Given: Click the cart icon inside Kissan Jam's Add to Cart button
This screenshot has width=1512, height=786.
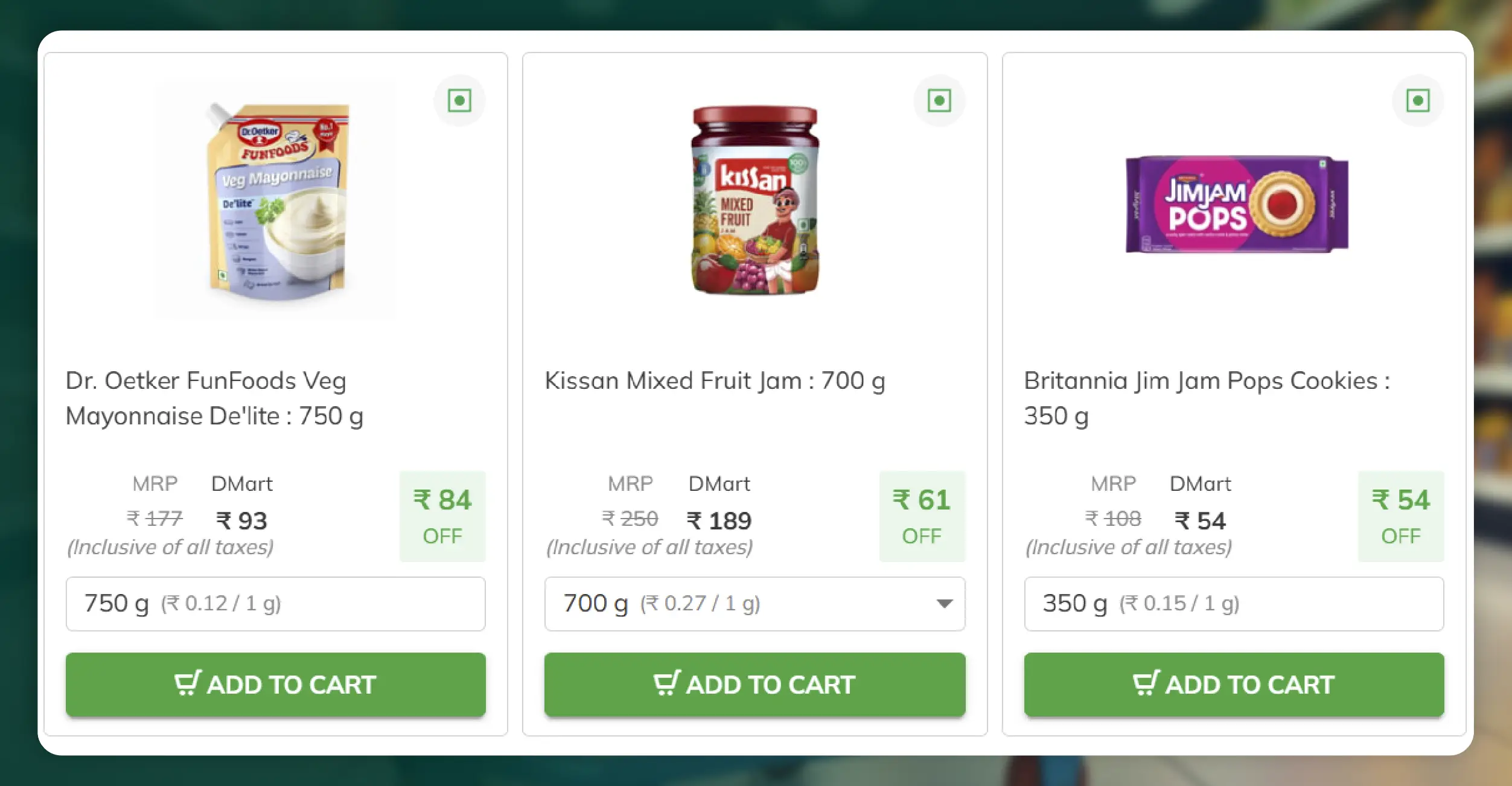Looking at the screenshot, I should (x=666, y=683).
